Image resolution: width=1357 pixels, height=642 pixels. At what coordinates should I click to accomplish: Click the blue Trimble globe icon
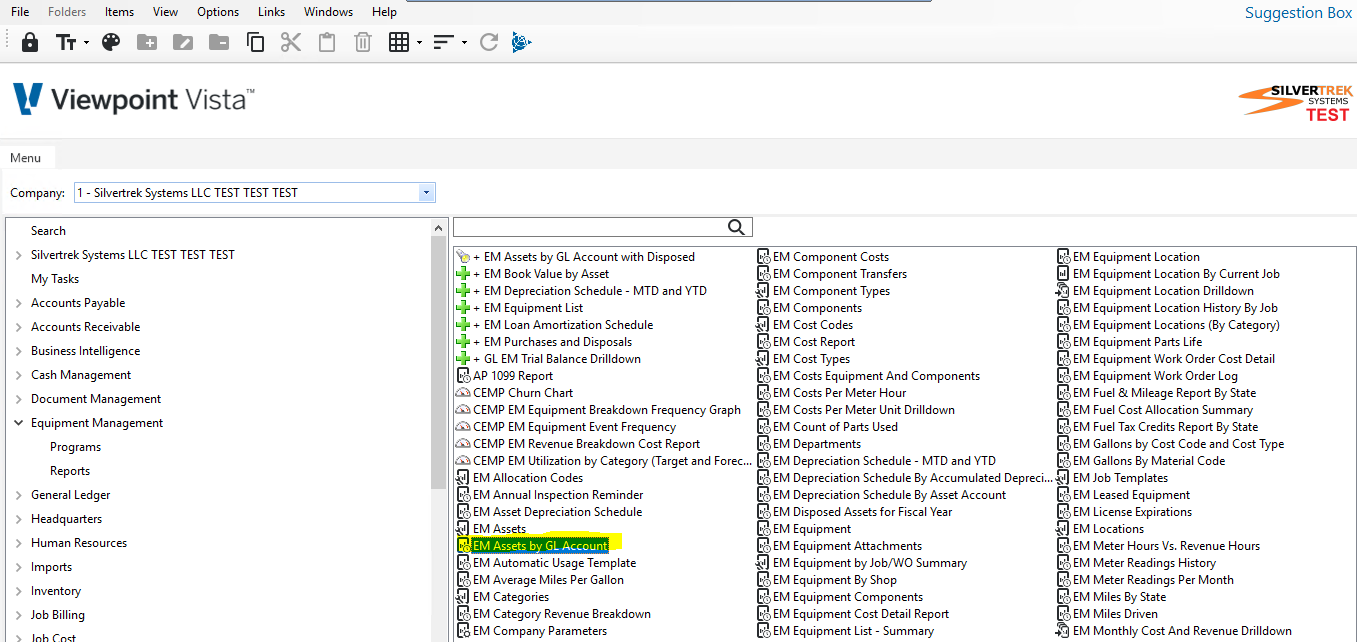[521, 42]
